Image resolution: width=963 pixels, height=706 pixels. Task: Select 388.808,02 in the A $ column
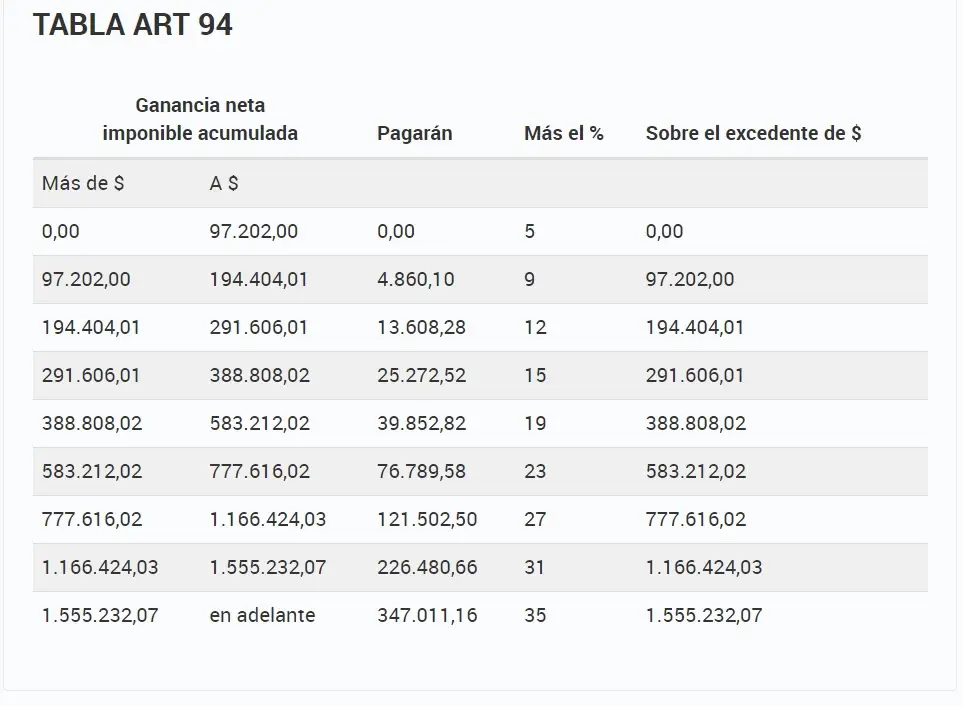[259, 375]
